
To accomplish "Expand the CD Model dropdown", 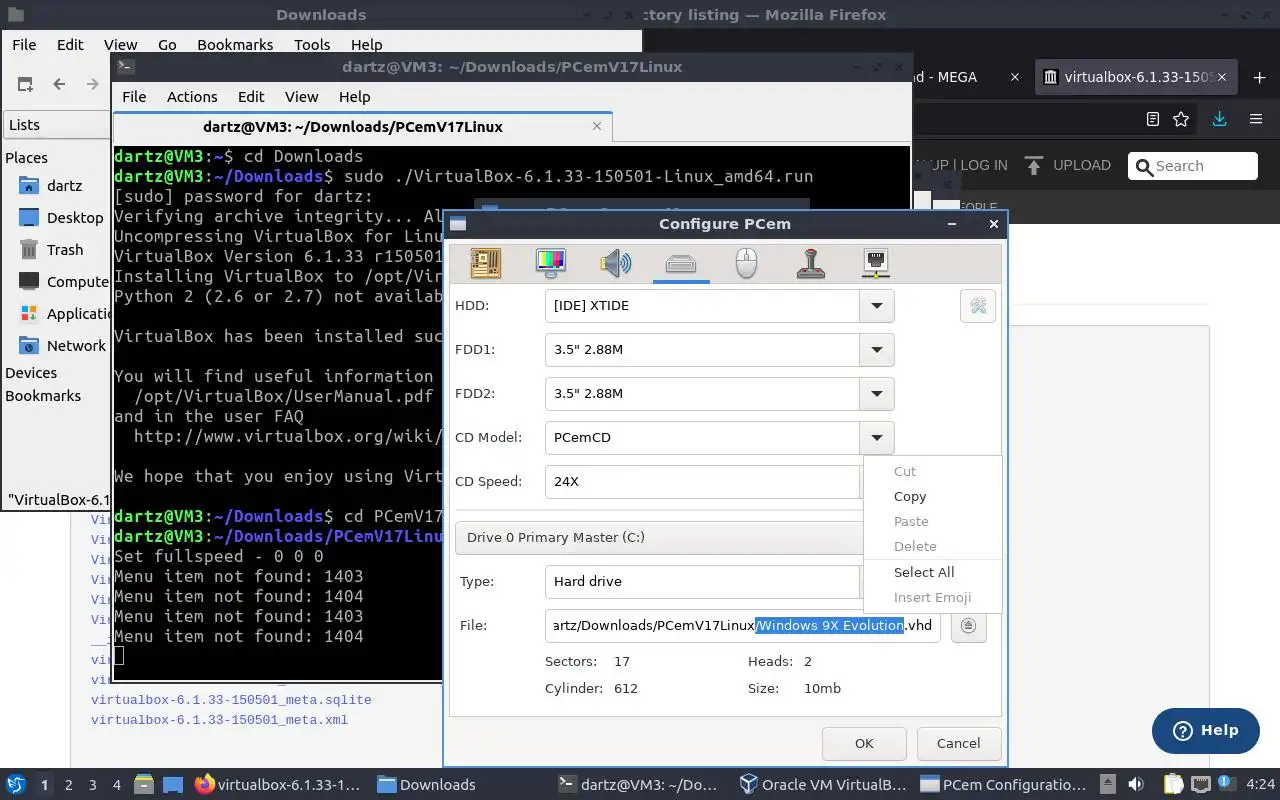I will tap(876, 438).
